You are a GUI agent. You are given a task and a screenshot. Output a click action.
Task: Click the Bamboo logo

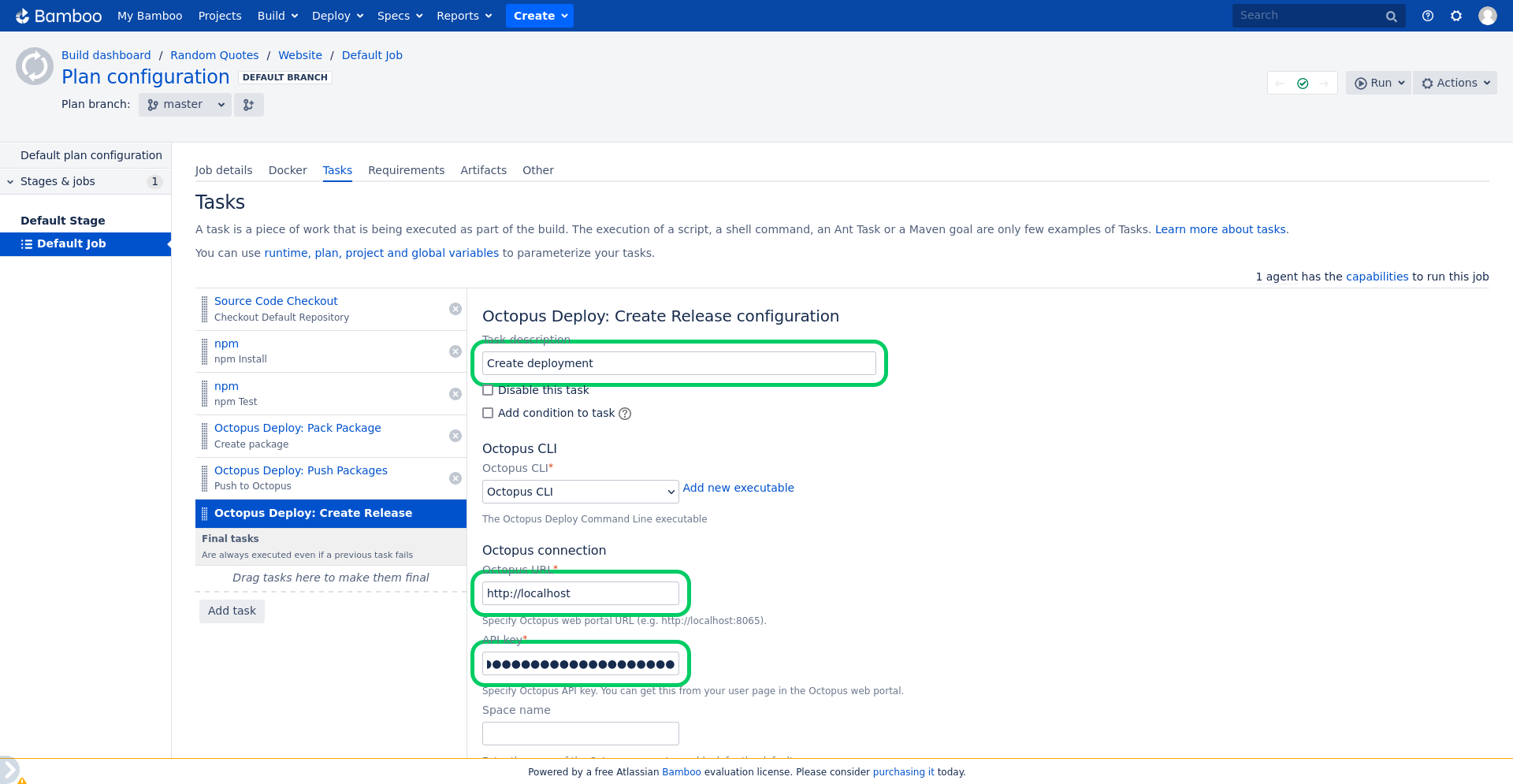click(59, 16)
